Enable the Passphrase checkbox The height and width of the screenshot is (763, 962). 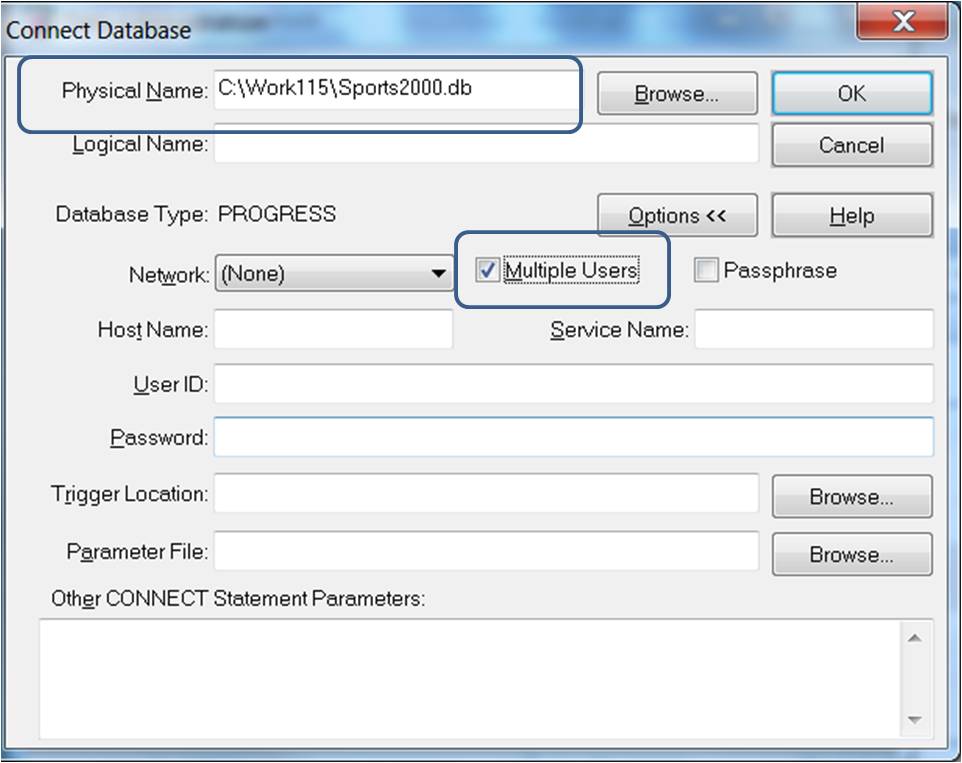706,270
